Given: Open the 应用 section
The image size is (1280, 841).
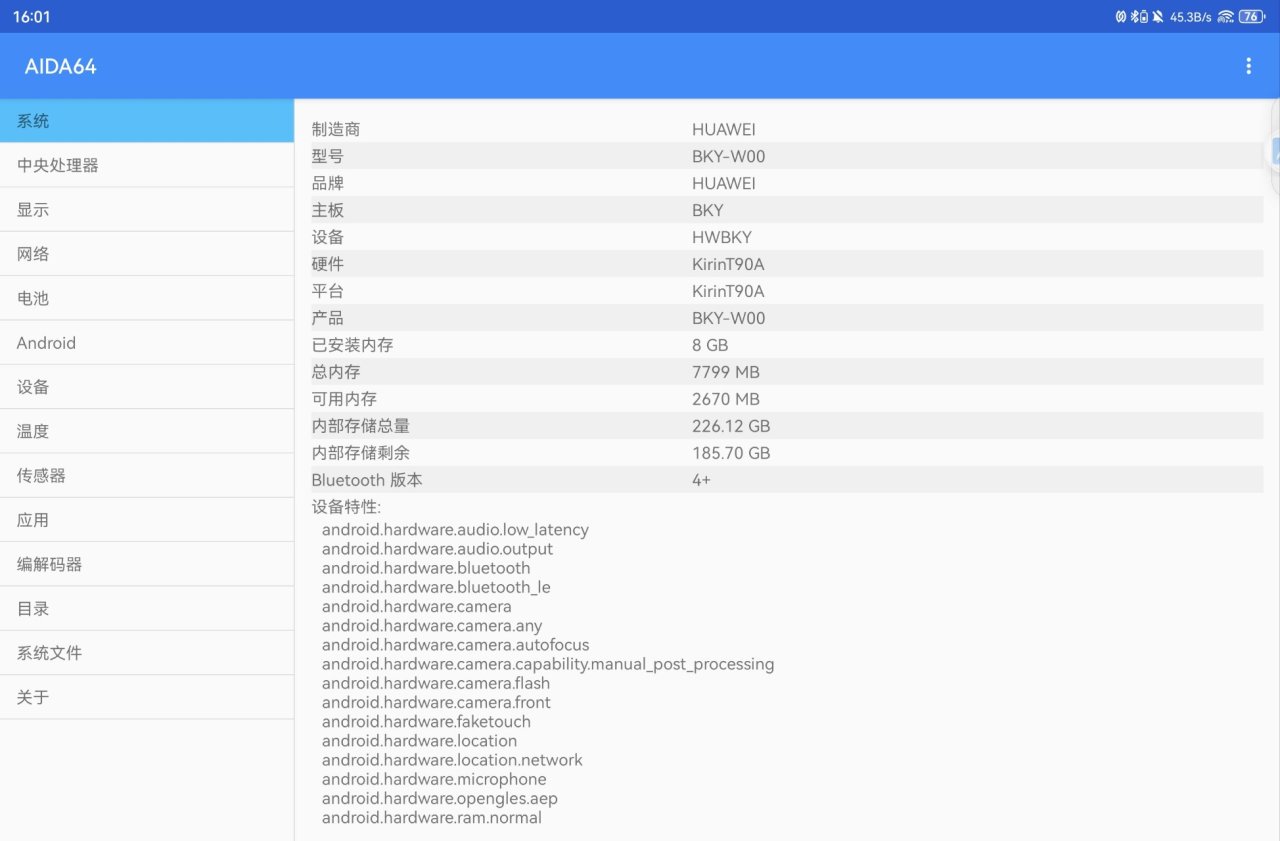Looking at the screenshot, I should pos(147,520).
